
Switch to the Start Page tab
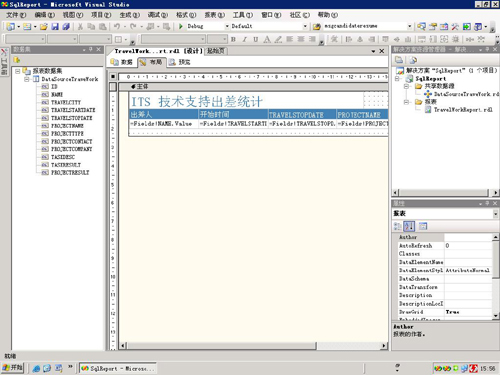tap(216, 51)
